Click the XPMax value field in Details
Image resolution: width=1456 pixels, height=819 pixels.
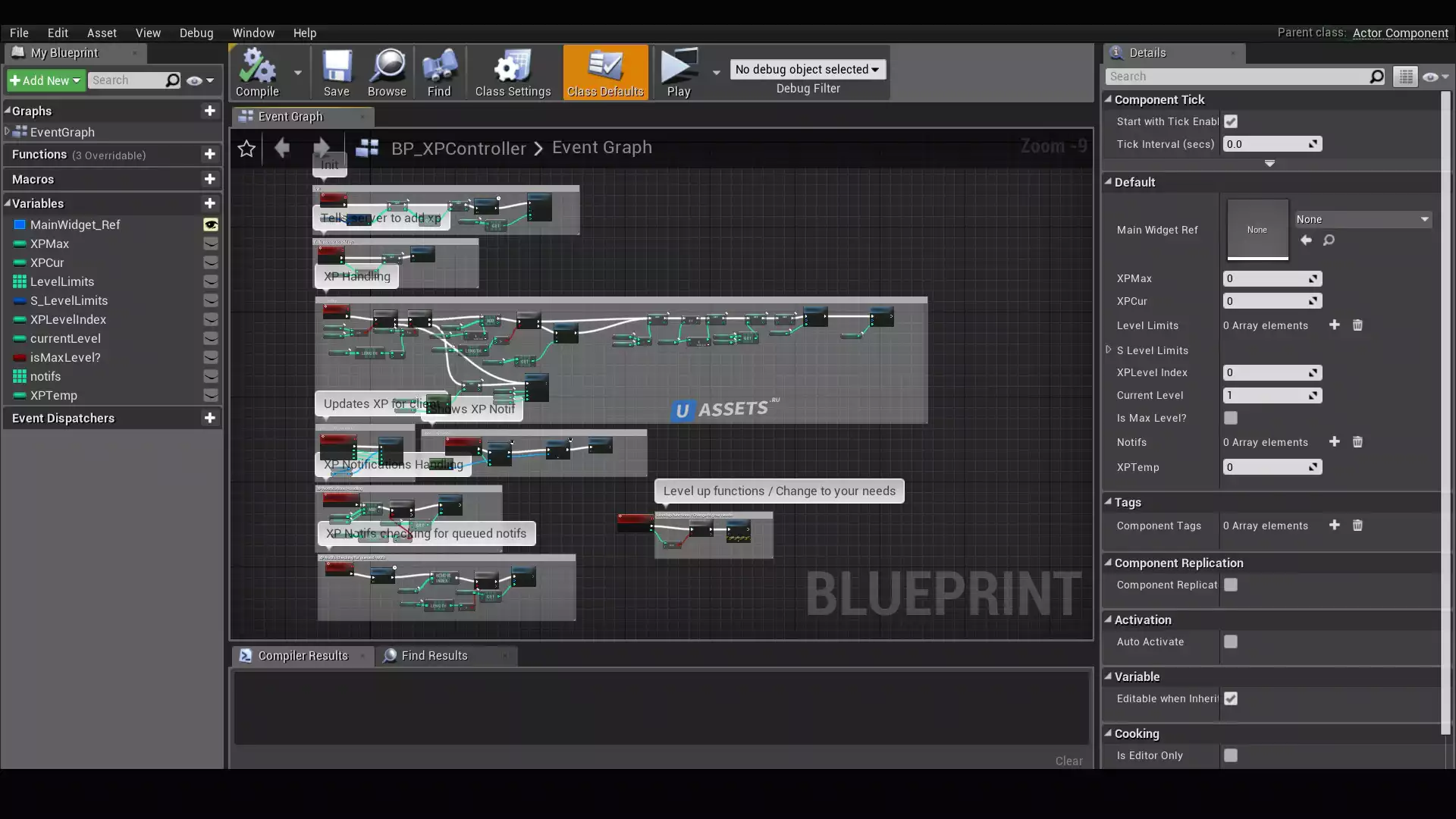(x=1266, y=278)
